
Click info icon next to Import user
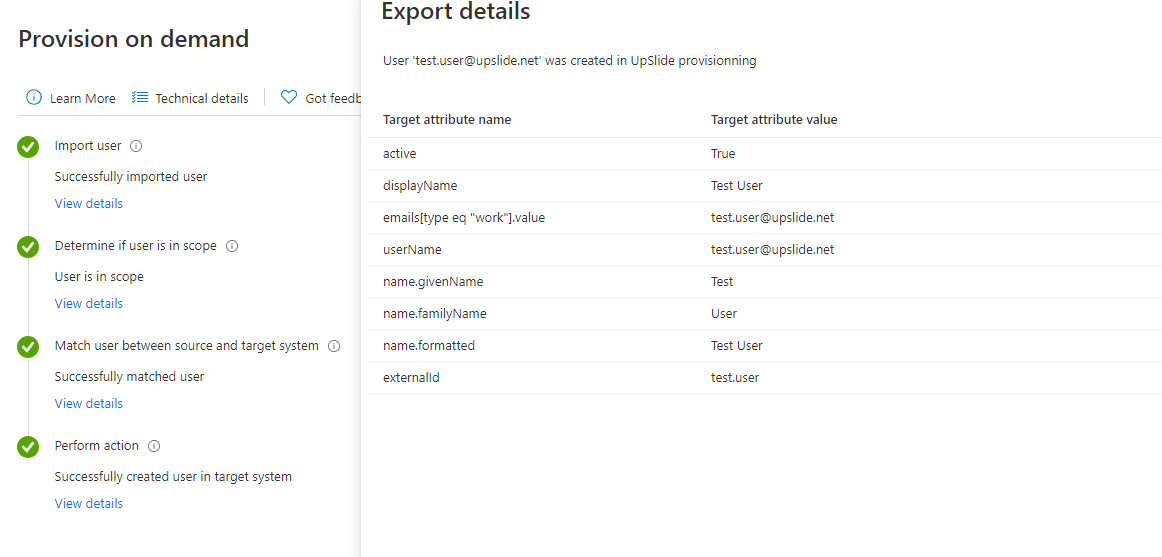[x=136, y=146]
